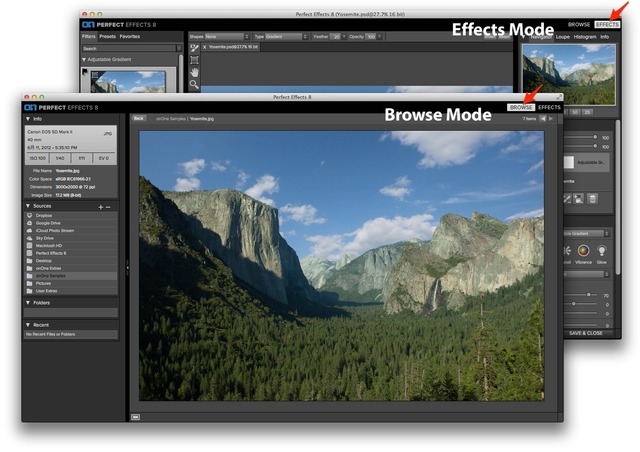Open the Info tab in Effects window
The image size is (640, 452).
(604, 37)
